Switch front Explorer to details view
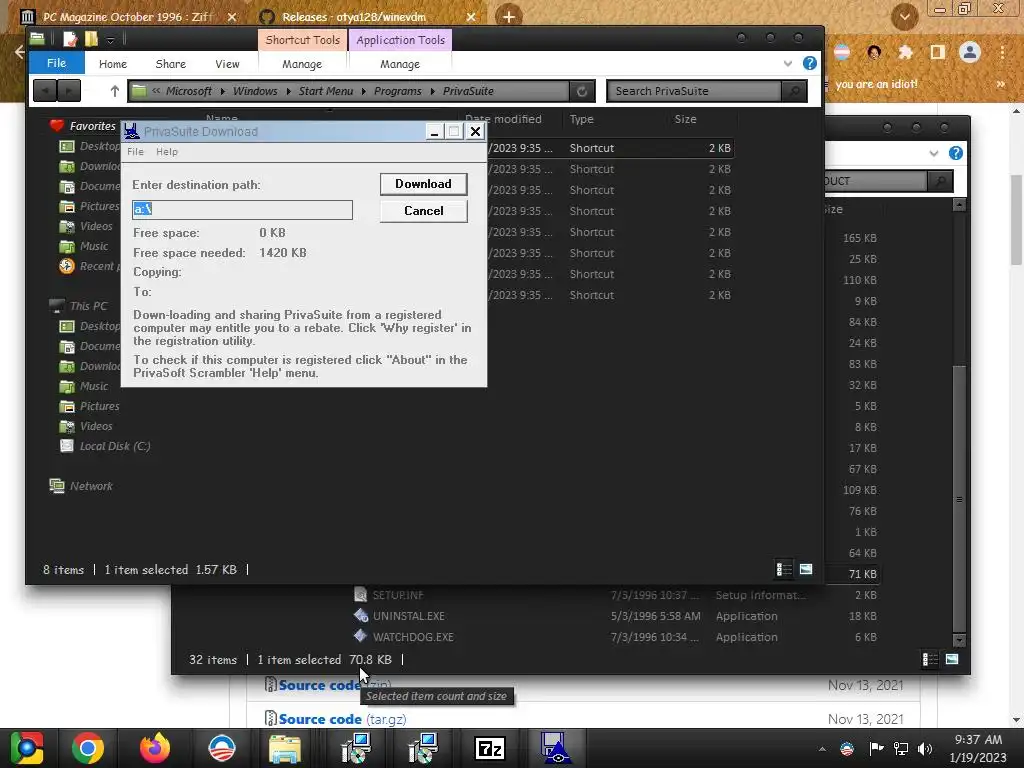The height and width of the screenshot is (768, 1024). coord(784,569)
